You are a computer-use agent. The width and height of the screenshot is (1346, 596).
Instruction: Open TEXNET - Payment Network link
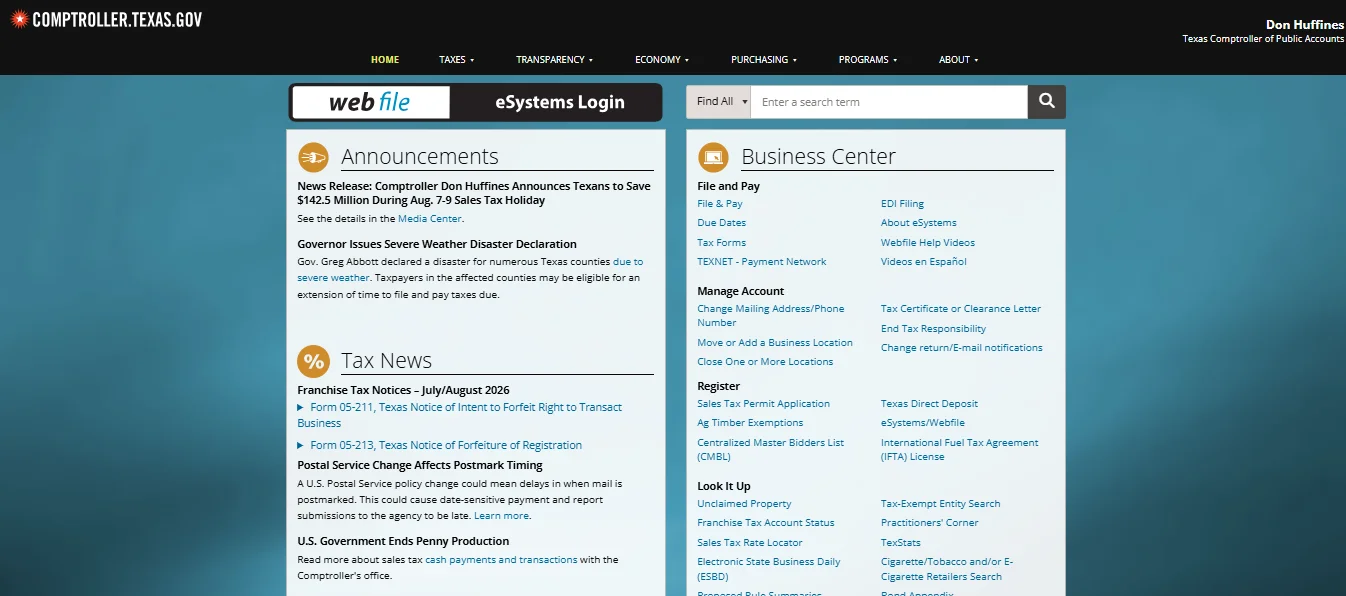pyautogui.click(x=762, y=262)
